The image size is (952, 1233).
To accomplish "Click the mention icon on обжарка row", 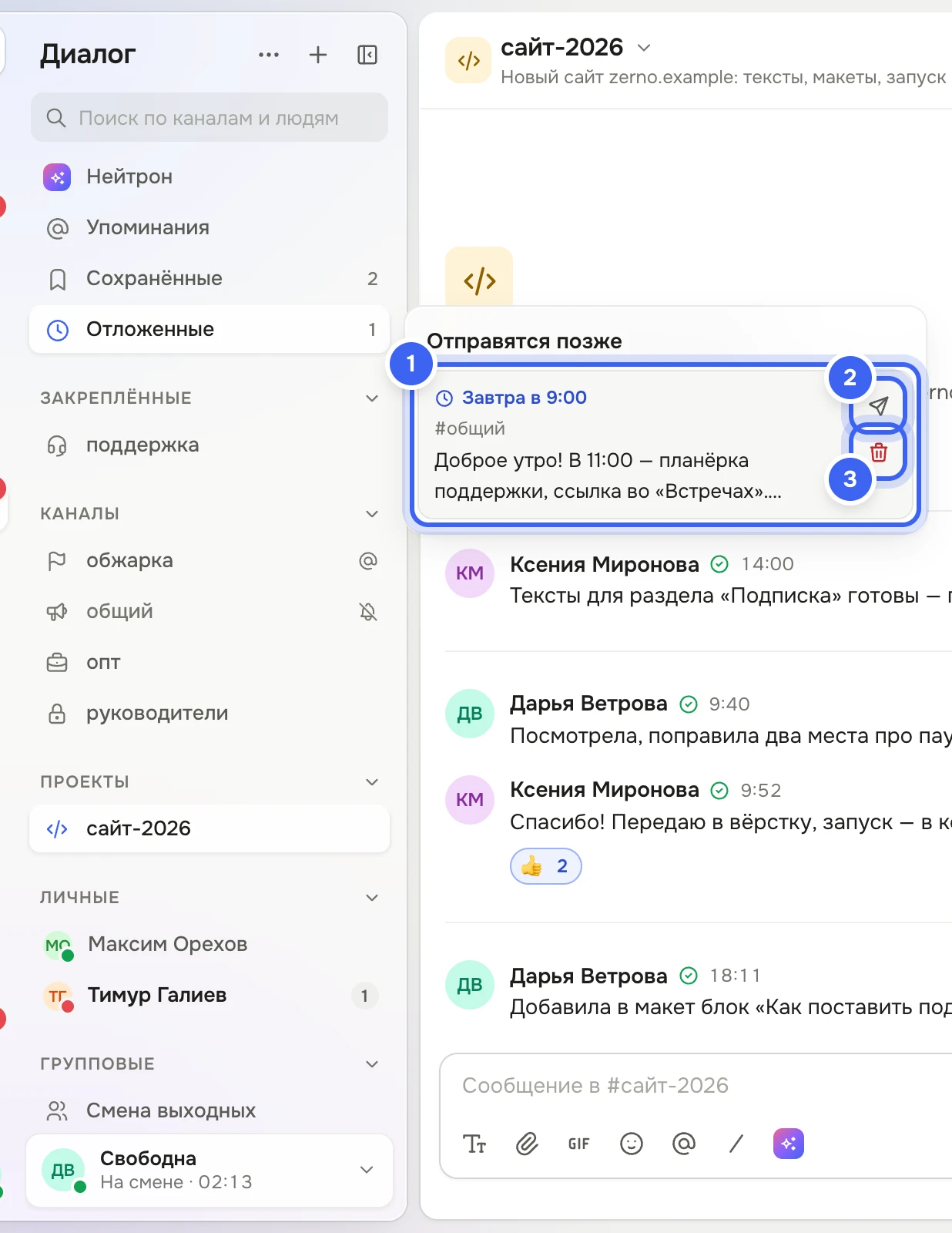I will (368, 560).
